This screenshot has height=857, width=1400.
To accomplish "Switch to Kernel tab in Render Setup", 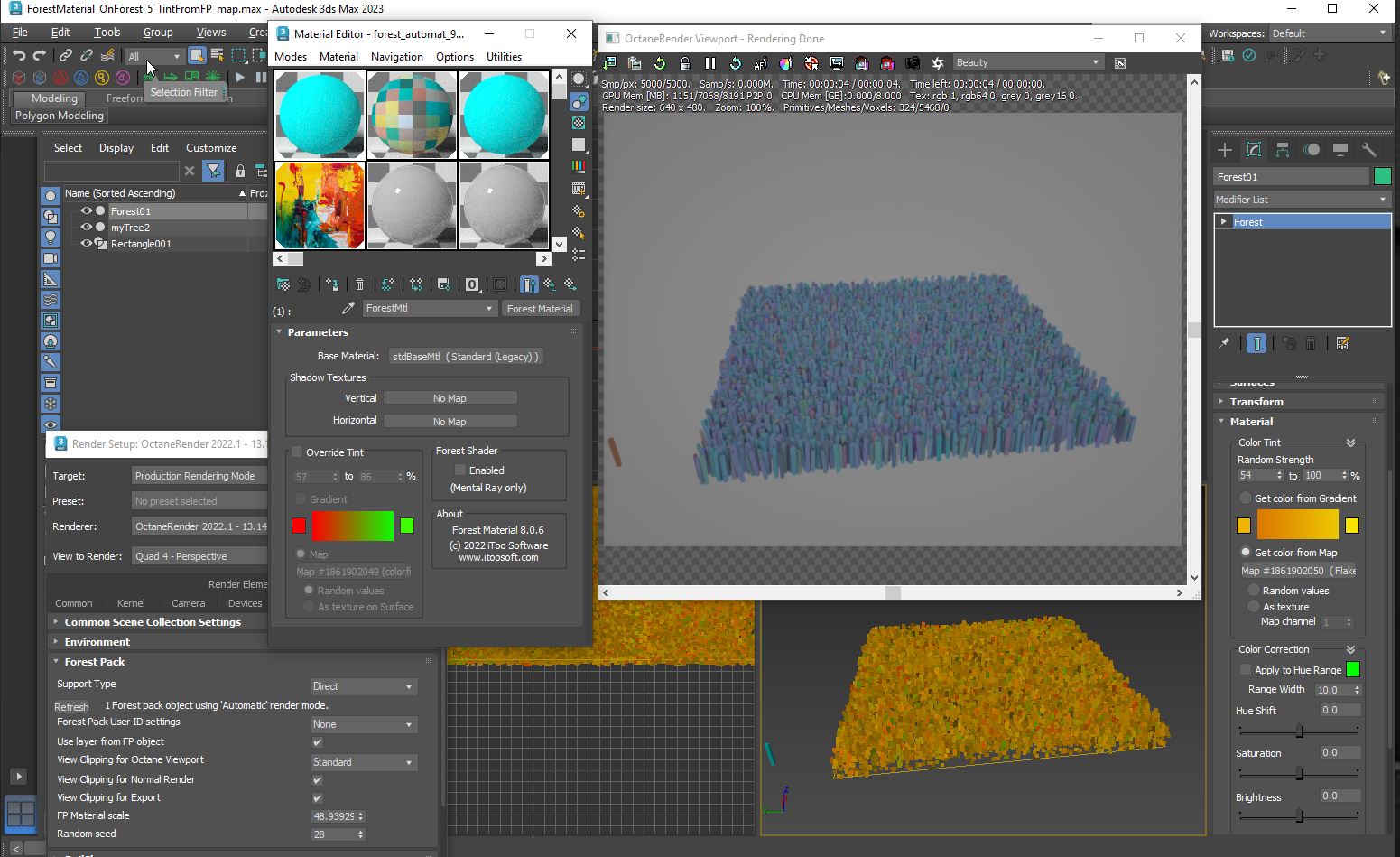I will point(131,603).
